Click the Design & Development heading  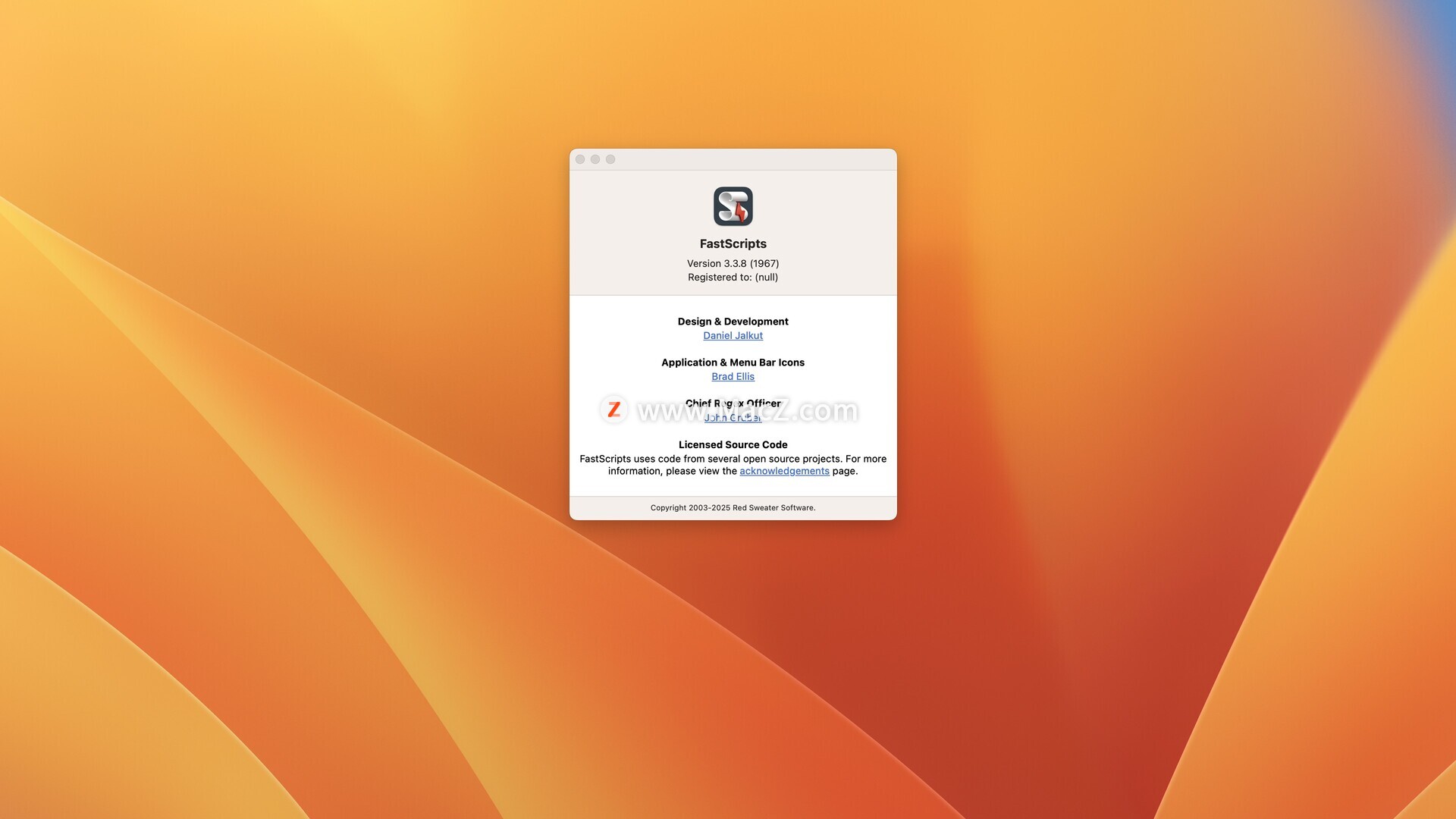coord(733,322)
